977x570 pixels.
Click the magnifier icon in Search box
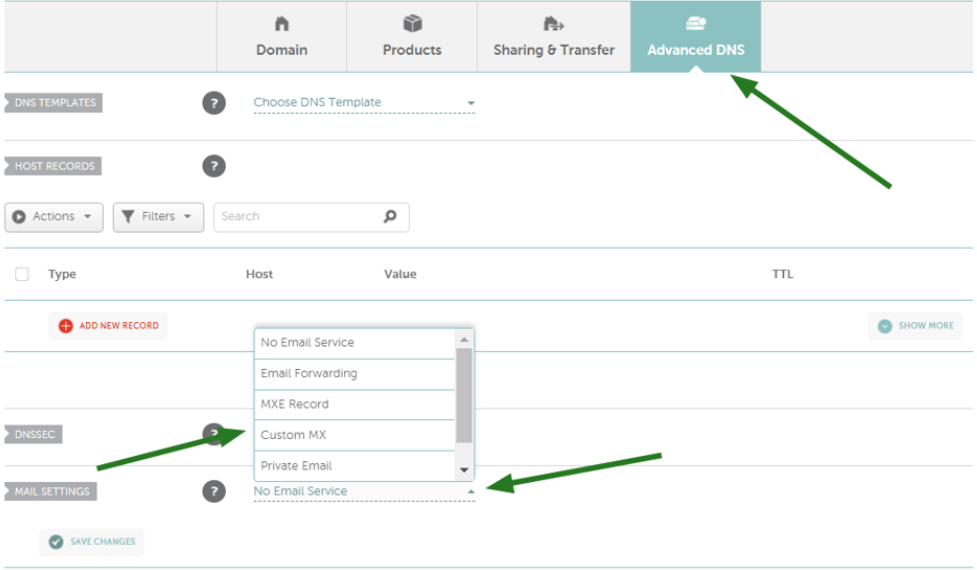point(390,216)
